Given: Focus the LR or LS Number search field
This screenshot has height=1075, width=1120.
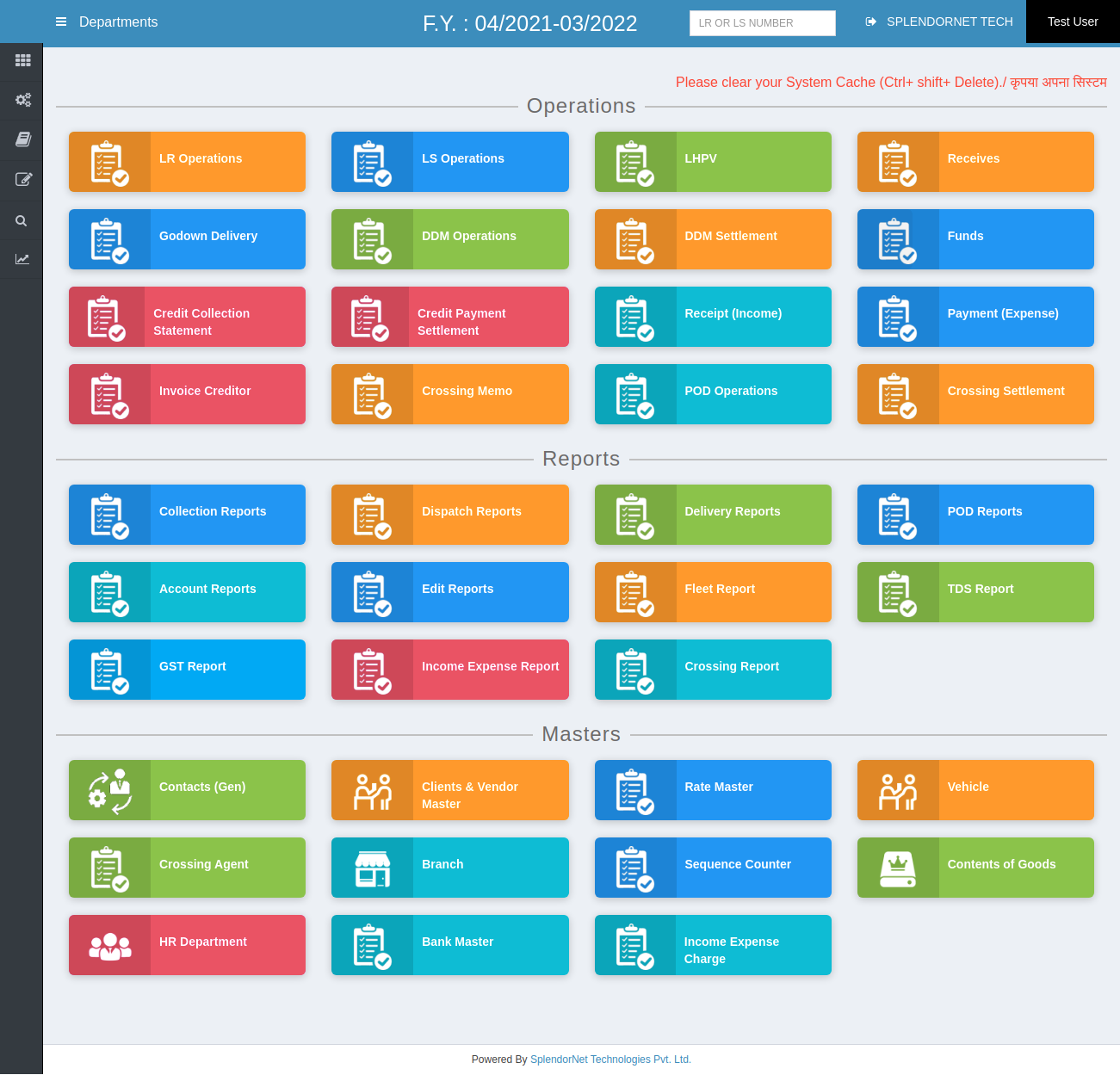Looking at the screenshot, I should (x=763, y=23).
